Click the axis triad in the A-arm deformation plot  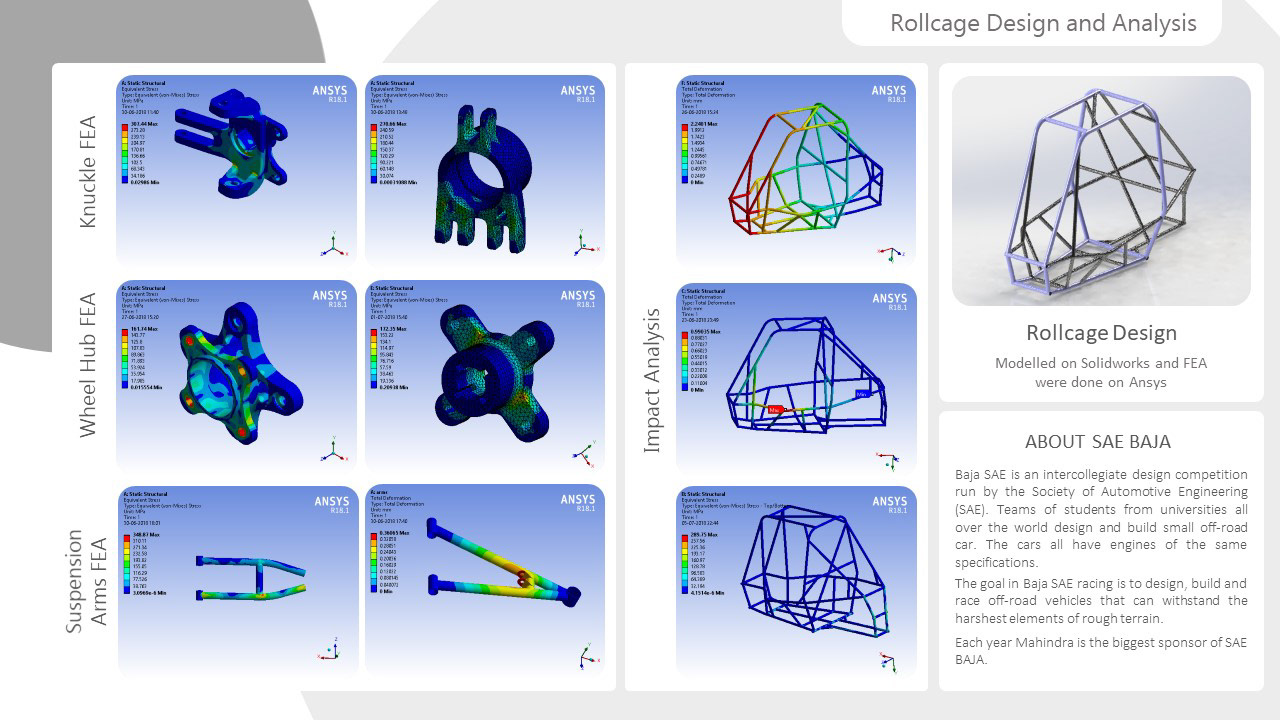(589, 656)
